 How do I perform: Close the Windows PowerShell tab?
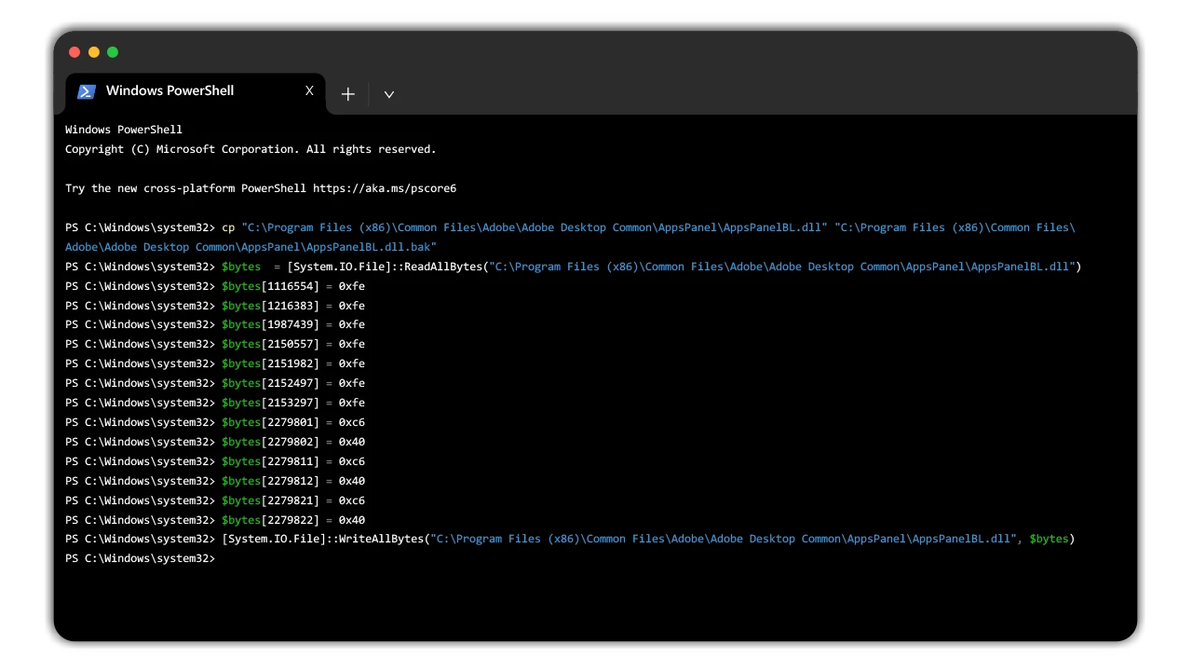click(309, 91)
